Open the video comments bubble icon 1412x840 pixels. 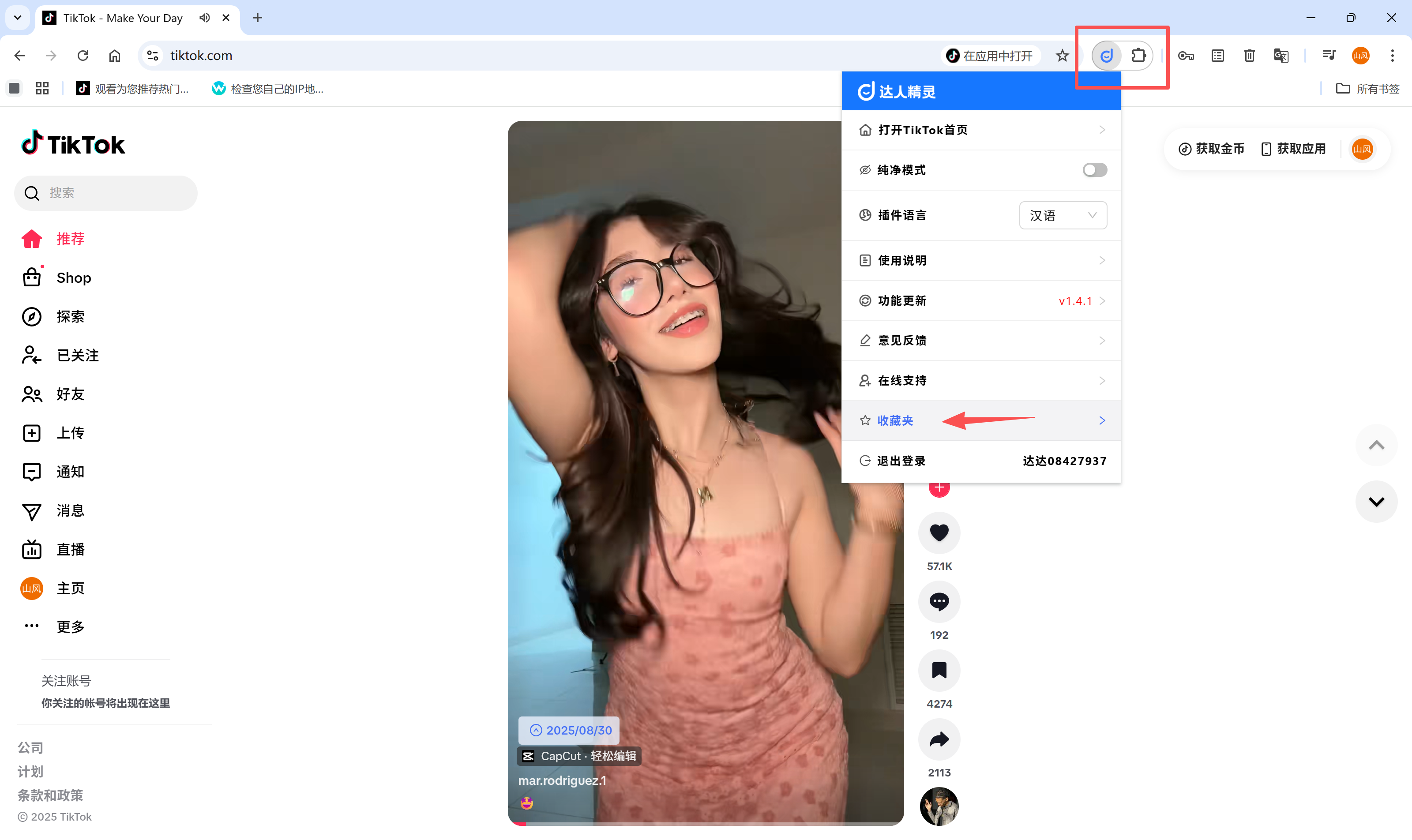click(x=939, y=601)
